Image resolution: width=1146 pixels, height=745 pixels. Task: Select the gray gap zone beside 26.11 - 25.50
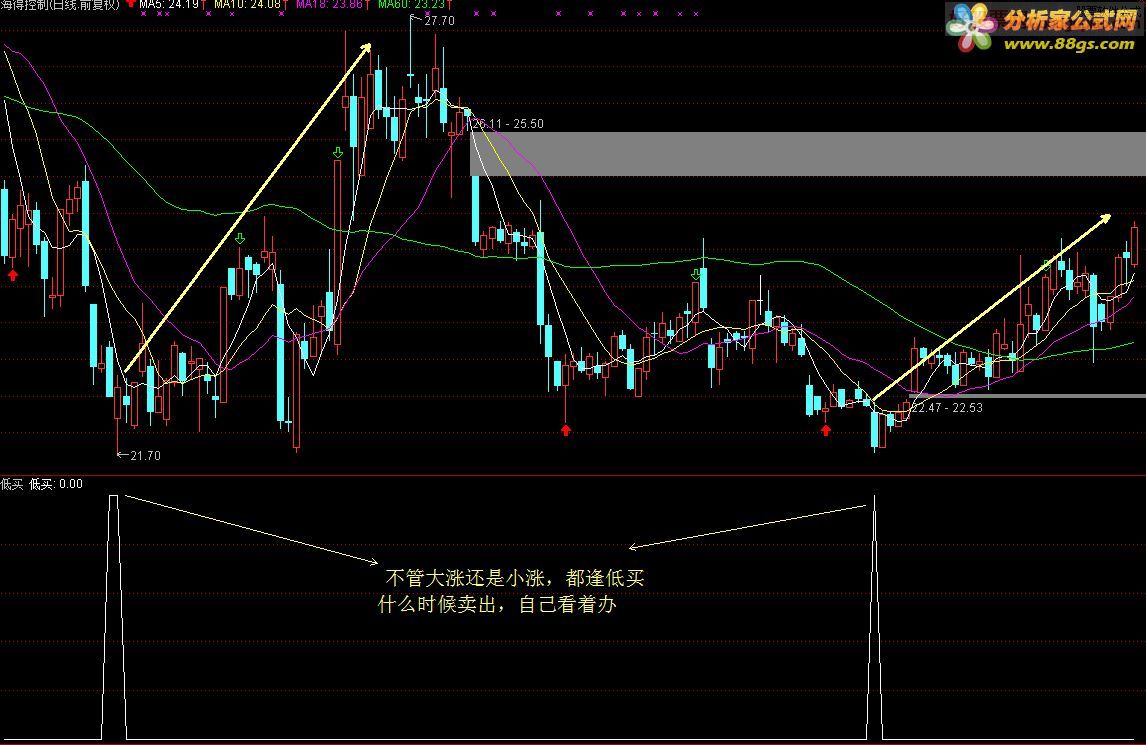pyautogui.click(x=808, y=154)
